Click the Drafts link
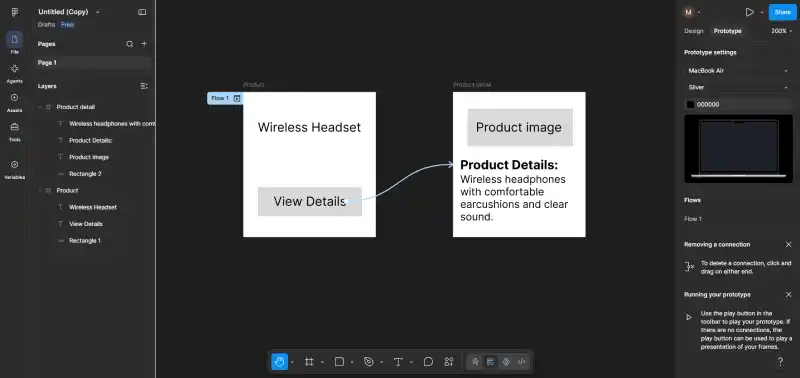The width and height of the screenshot is (800, 378). pyautogui.click(x=46, y=24)
